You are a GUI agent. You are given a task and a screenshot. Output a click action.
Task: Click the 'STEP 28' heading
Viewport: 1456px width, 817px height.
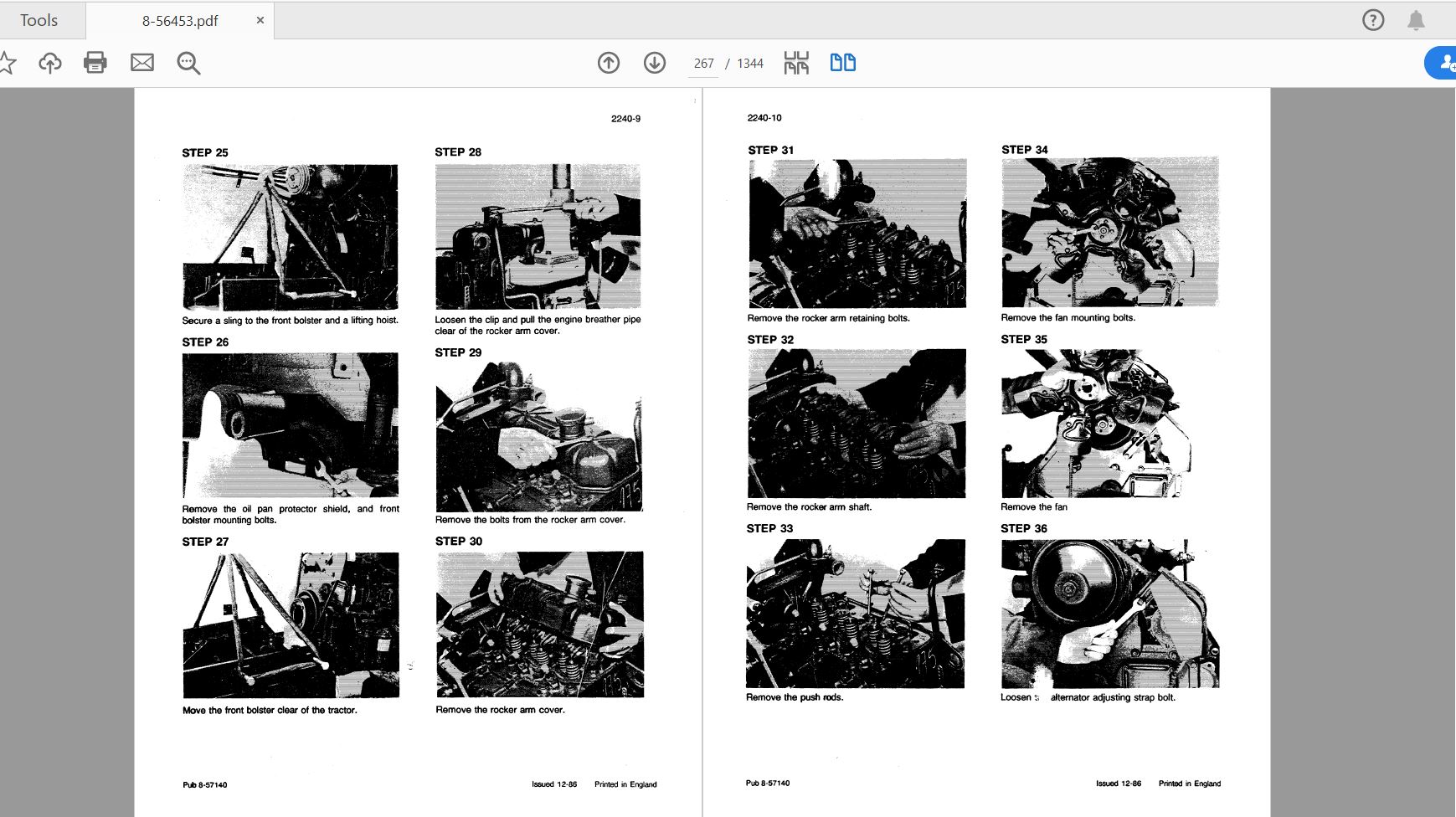[458, 152]
